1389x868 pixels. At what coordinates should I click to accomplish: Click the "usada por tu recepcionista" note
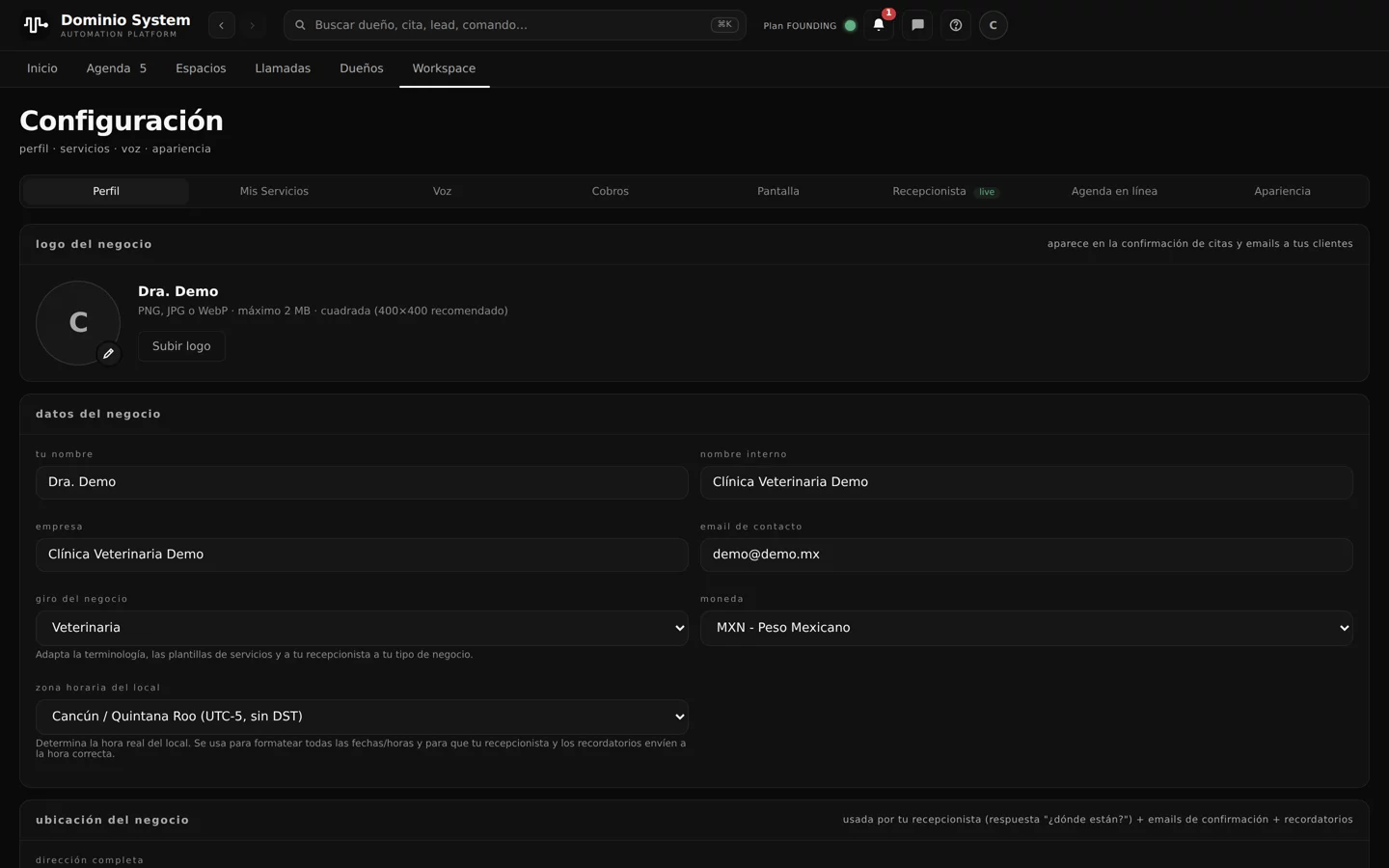[x=1098, y=820]
